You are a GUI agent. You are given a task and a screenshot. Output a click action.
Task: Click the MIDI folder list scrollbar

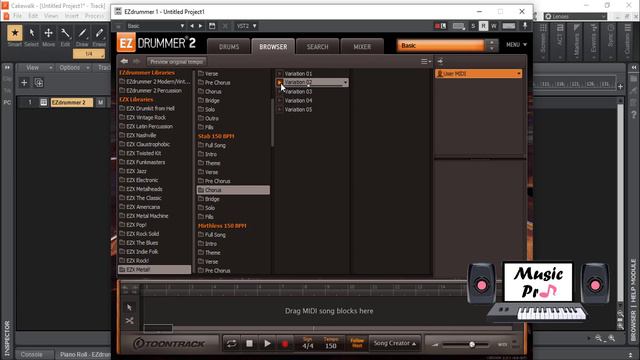point(272,122)
